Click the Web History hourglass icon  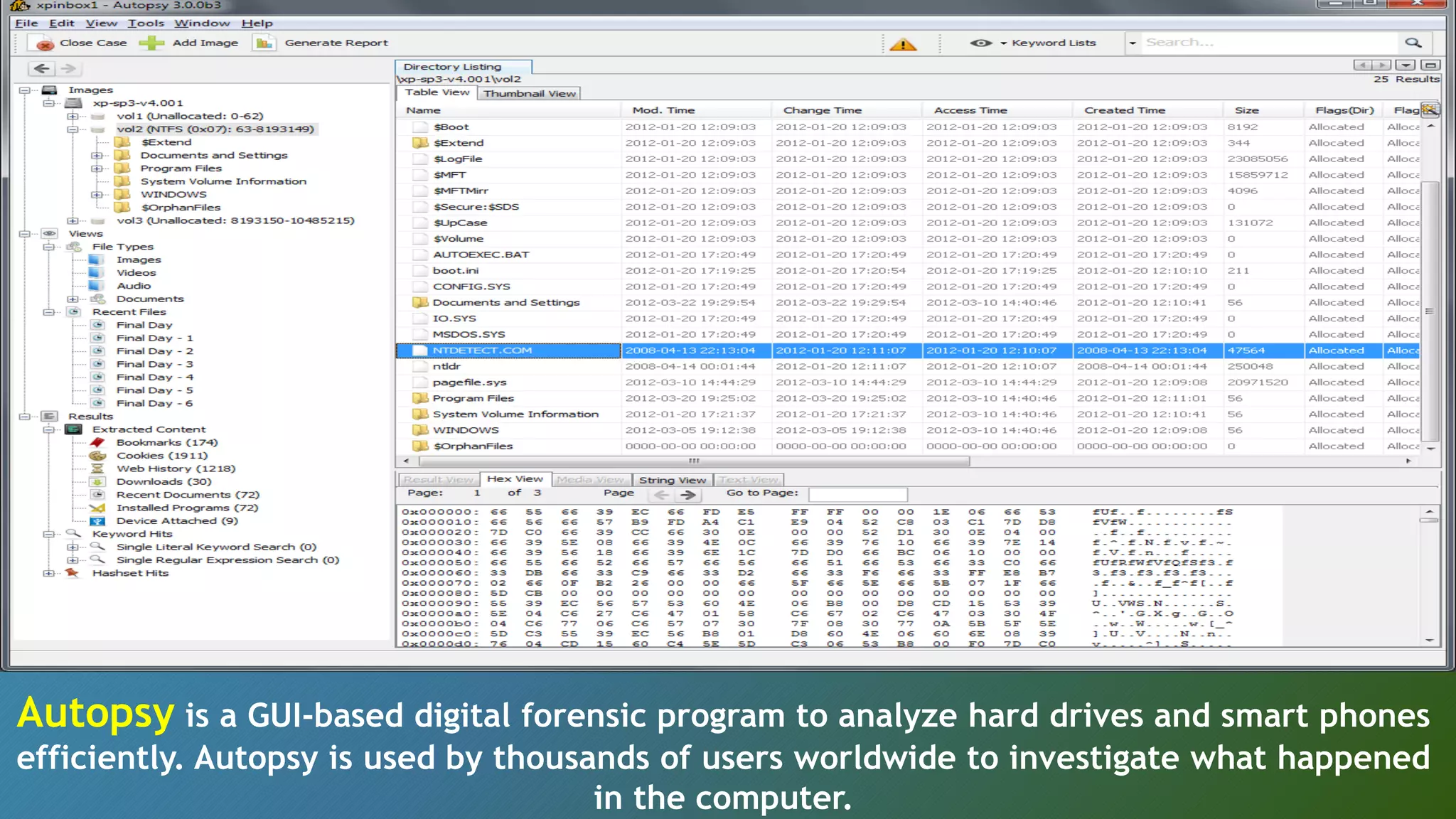tap(97, 469)
